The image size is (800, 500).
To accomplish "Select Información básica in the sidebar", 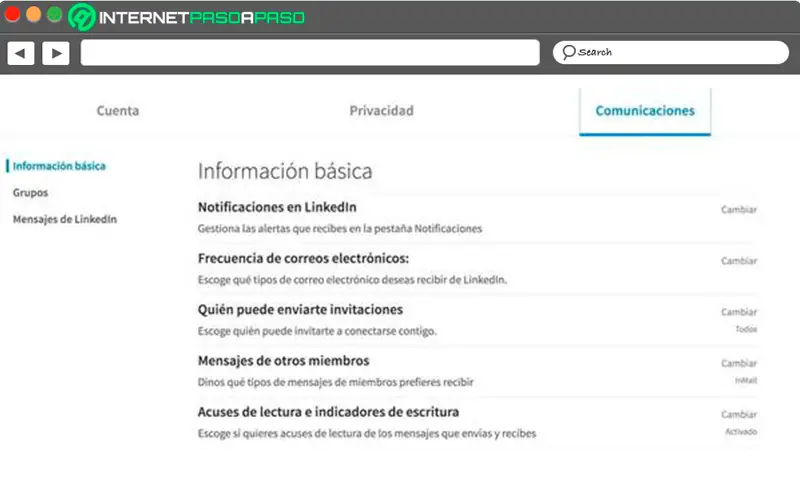I will [x=59, y=166].
